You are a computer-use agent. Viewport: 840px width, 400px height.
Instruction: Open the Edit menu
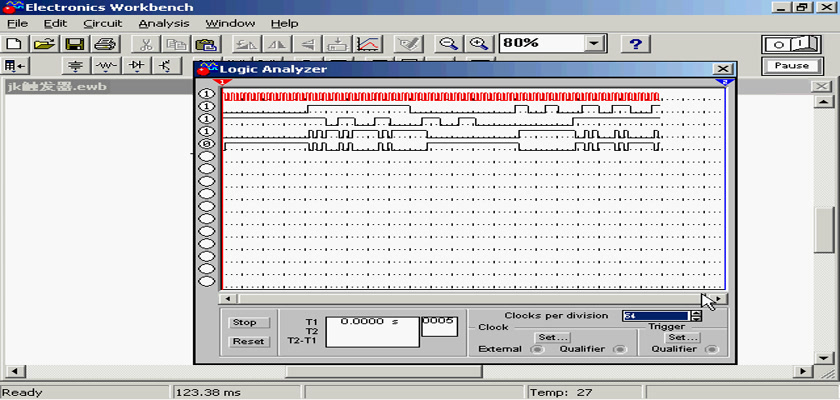point(55,24)
